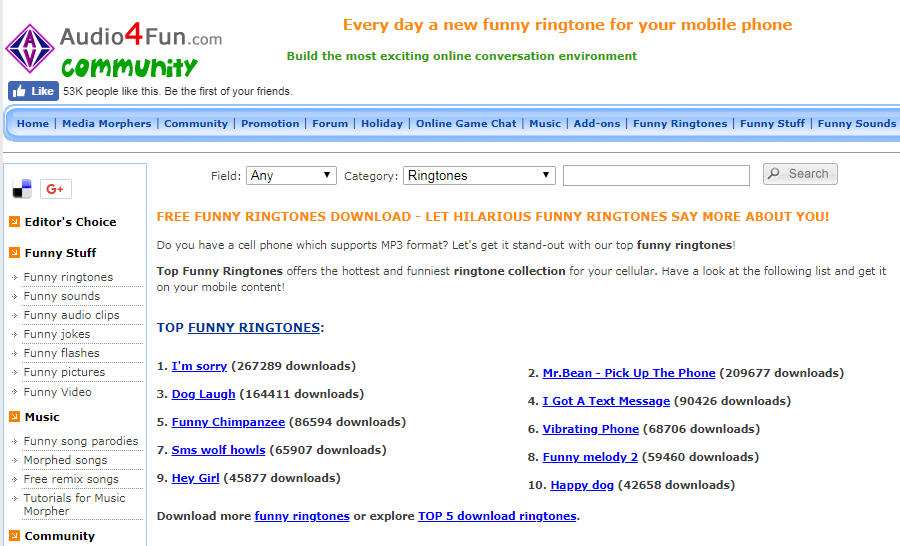The width and height of the screenshot is (900, 546).
Task: Click the Funny Stuff arrow icon
Action: click(x=14, y=253)
